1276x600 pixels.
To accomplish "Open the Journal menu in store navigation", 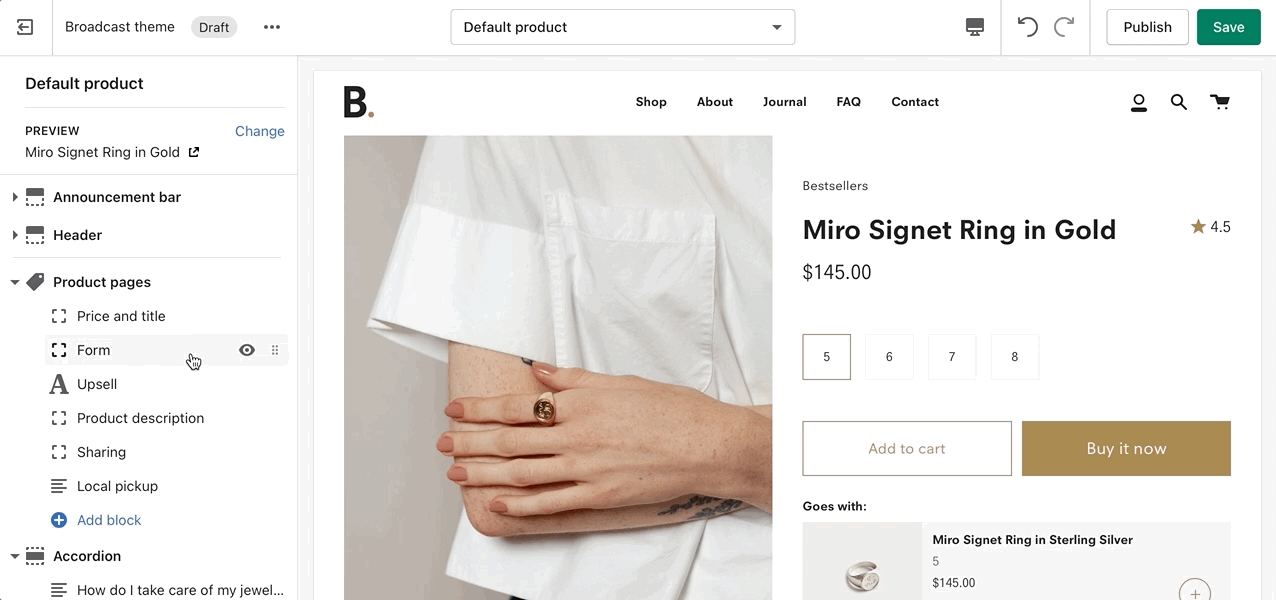I will coord(784,102).
